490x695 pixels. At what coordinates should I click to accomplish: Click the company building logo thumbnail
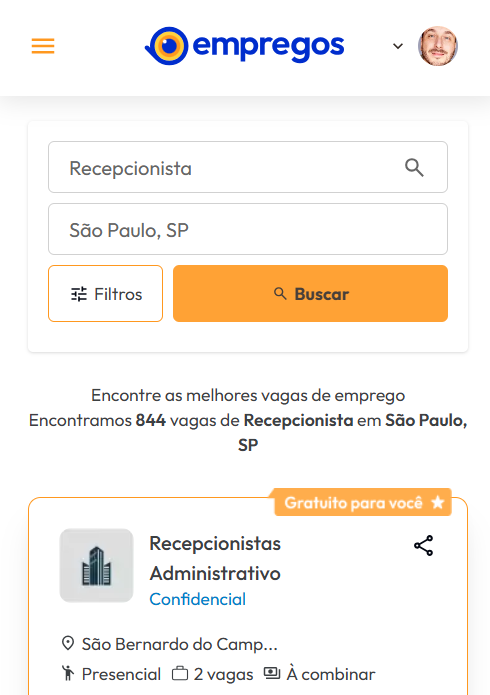coord(97,566)
